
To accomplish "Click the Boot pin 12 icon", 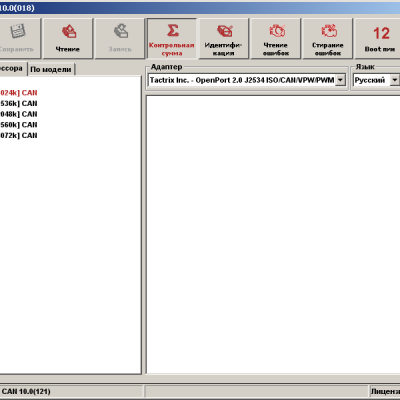I will (x=381, y=33).
